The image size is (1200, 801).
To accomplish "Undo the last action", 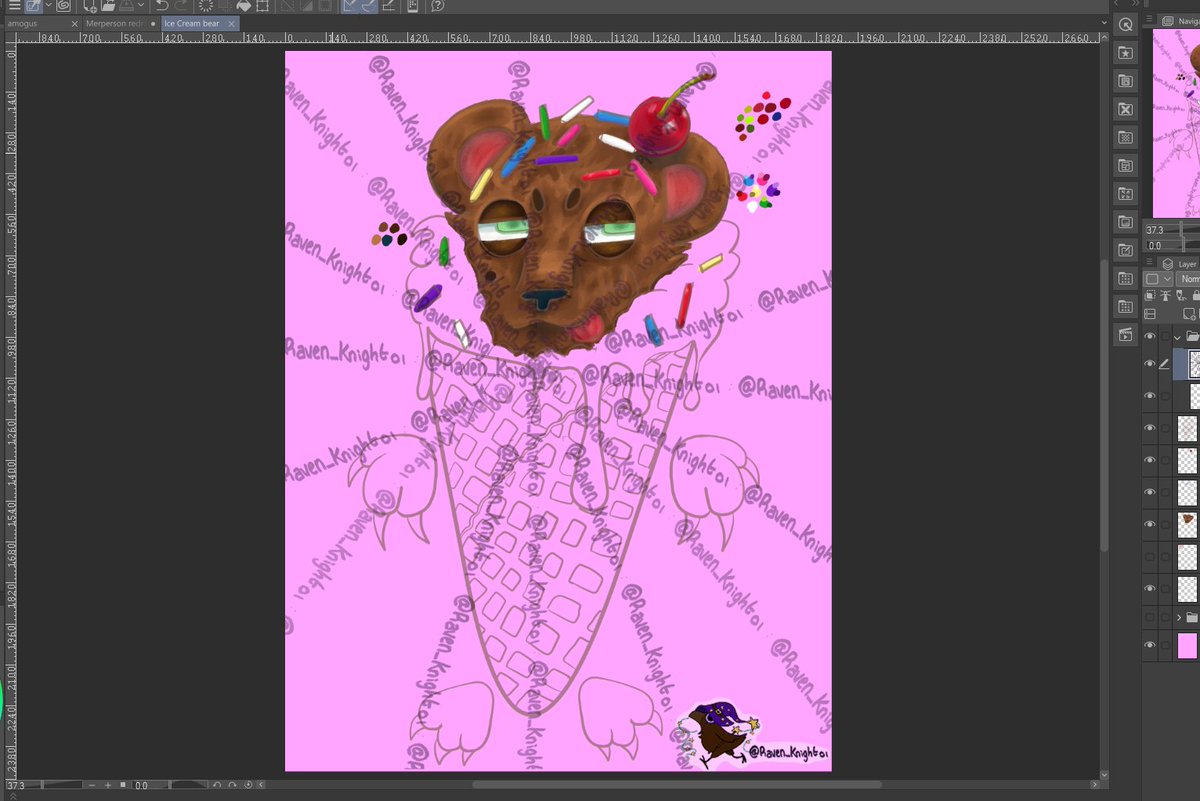I will click(163, 6).
